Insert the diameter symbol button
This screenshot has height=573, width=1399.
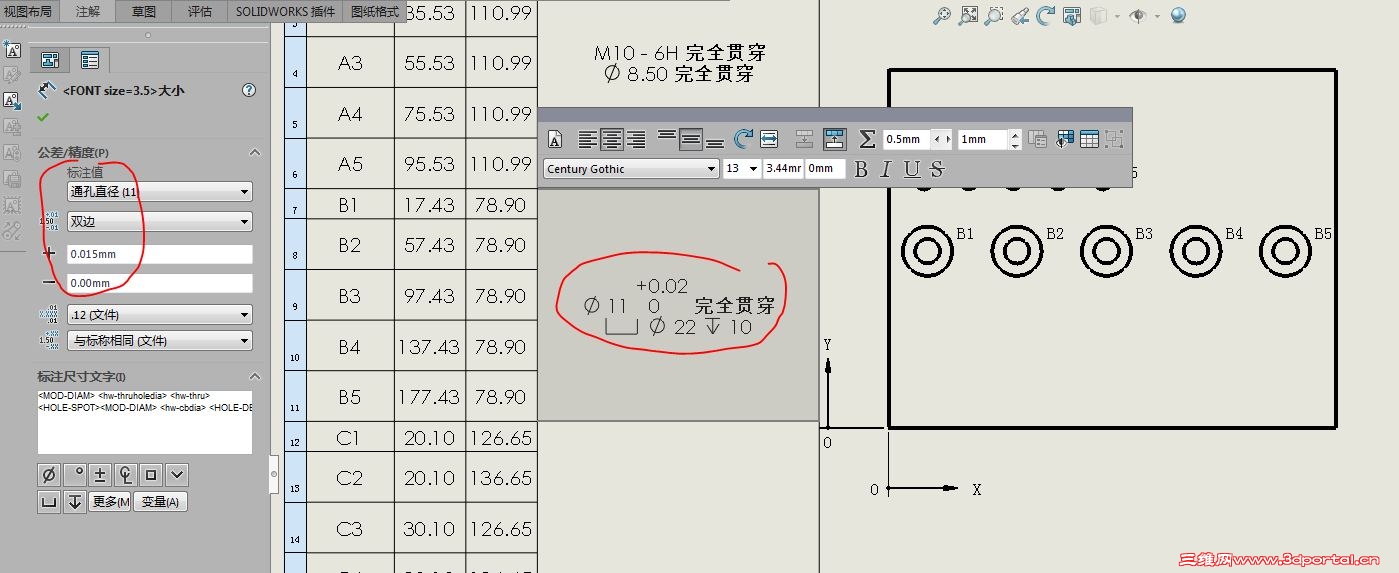click(48, 475)
